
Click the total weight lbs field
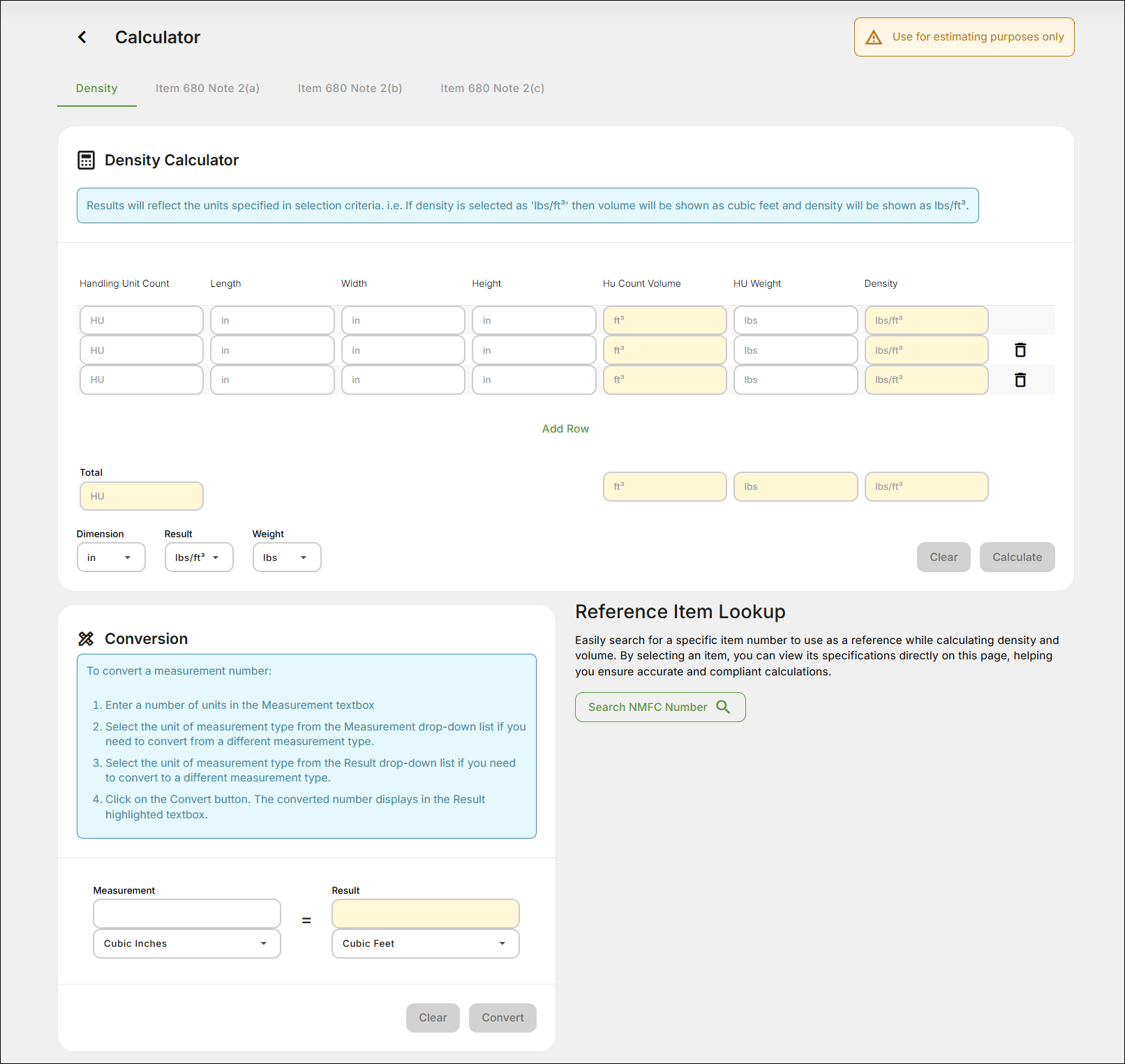point(796,487)
